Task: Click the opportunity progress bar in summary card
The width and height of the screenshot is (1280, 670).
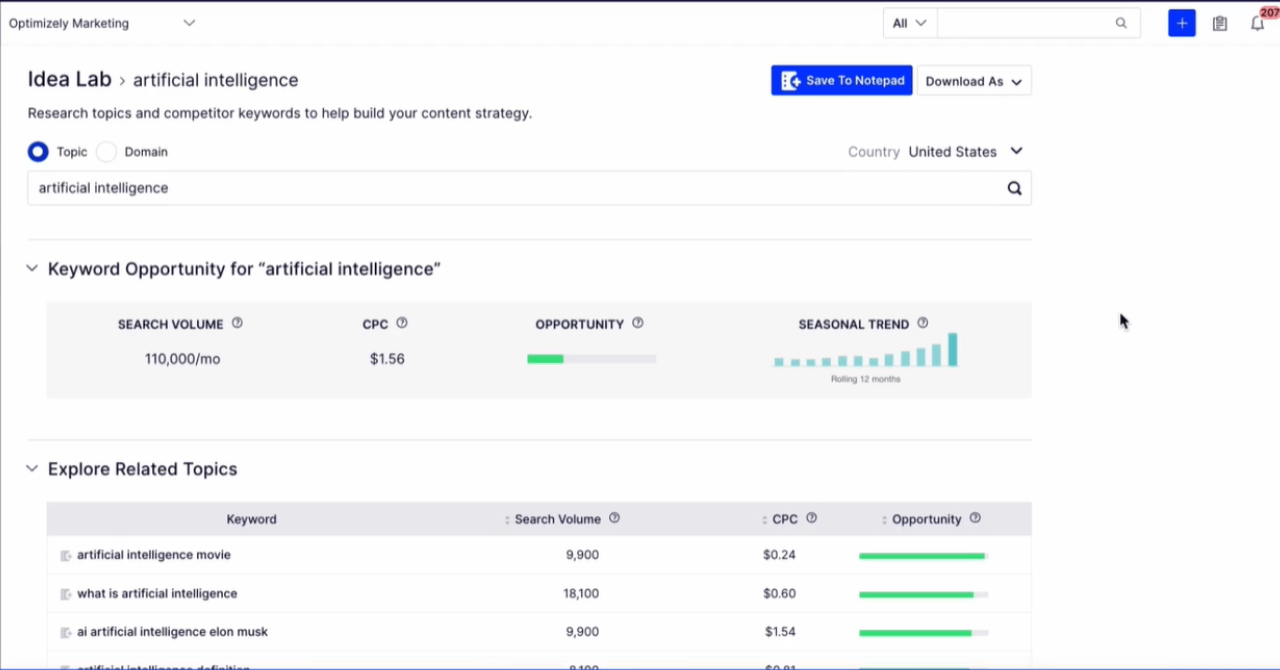Action: point(592,359)
